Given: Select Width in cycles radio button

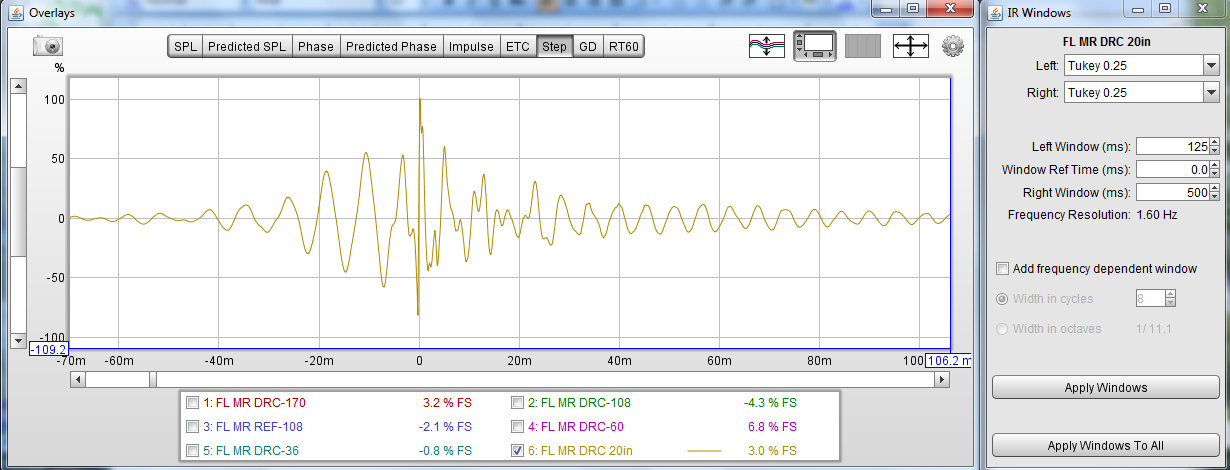Looking at the screenshot, I should [x=1003, y=298].
